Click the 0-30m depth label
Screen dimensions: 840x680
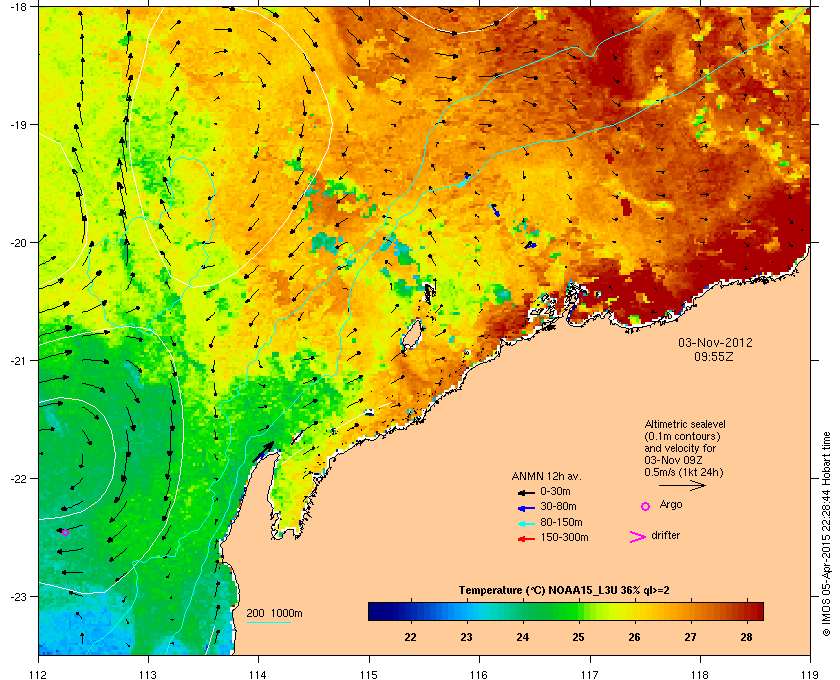[x=555, y=491]
